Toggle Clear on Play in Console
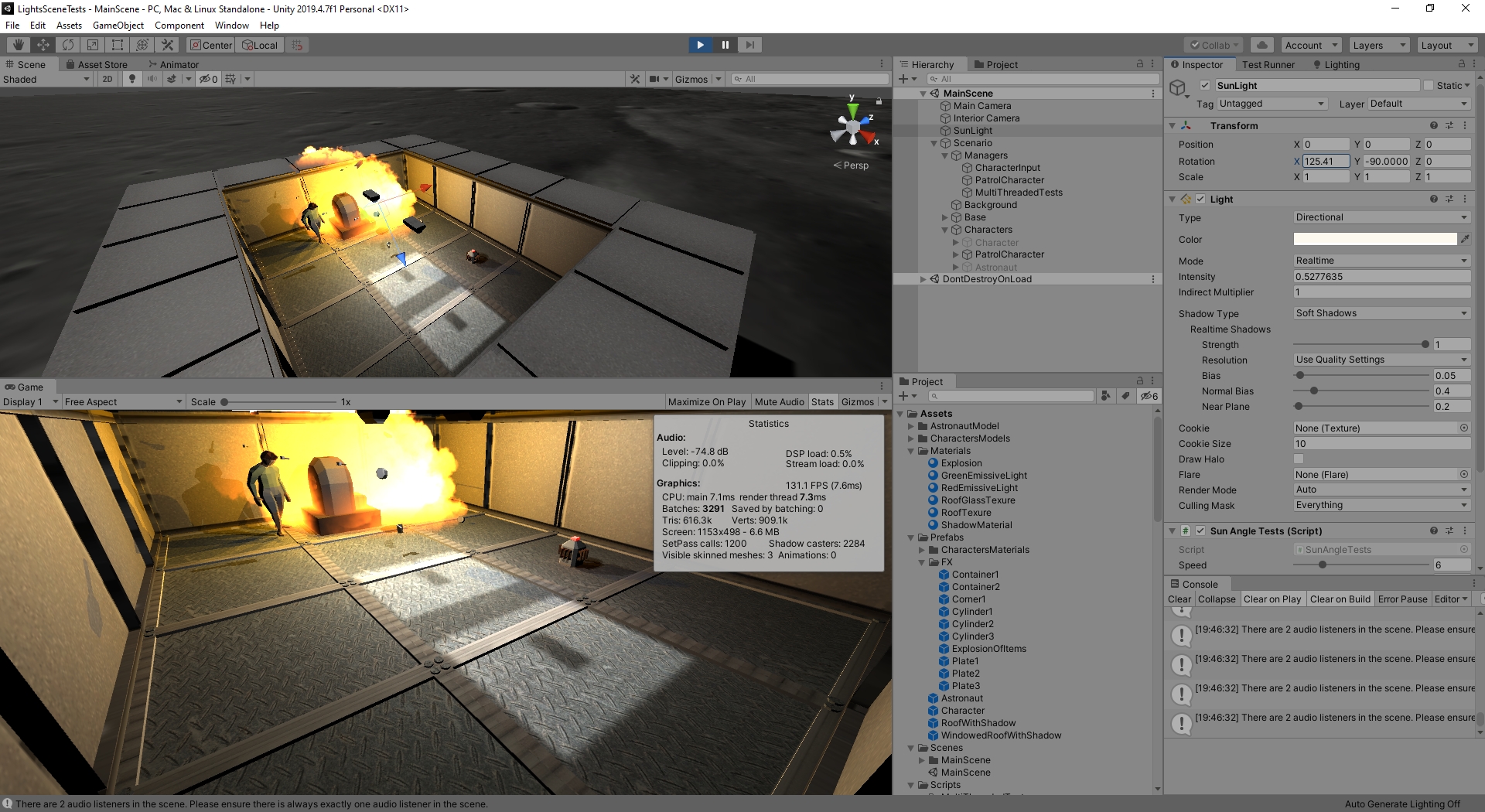The height and width of the screenshot is (812, 1485). pyautogui.click(x=1272, y=599)
